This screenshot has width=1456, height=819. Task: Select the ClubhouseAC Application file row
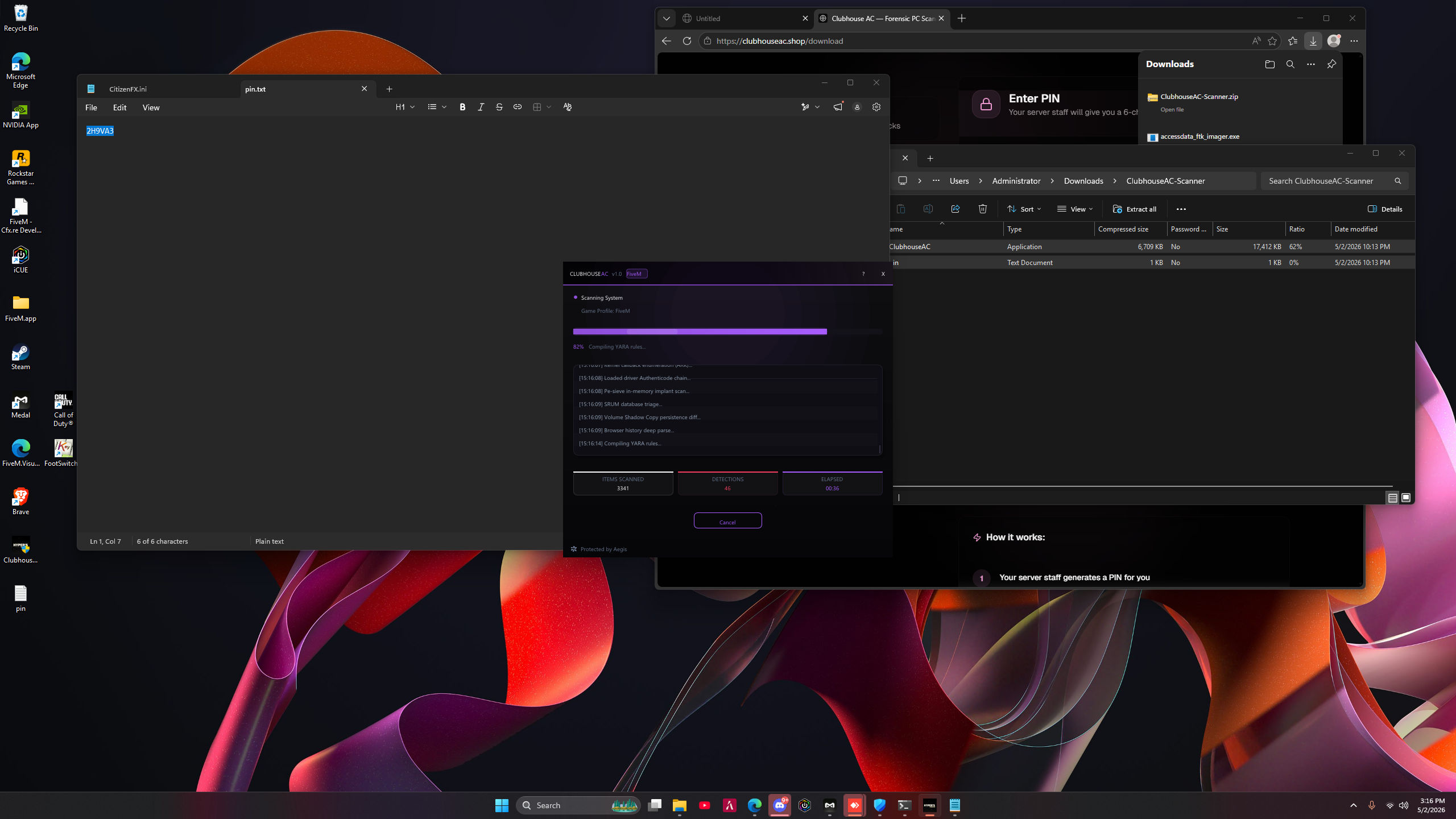click(x=1151, y=247)
